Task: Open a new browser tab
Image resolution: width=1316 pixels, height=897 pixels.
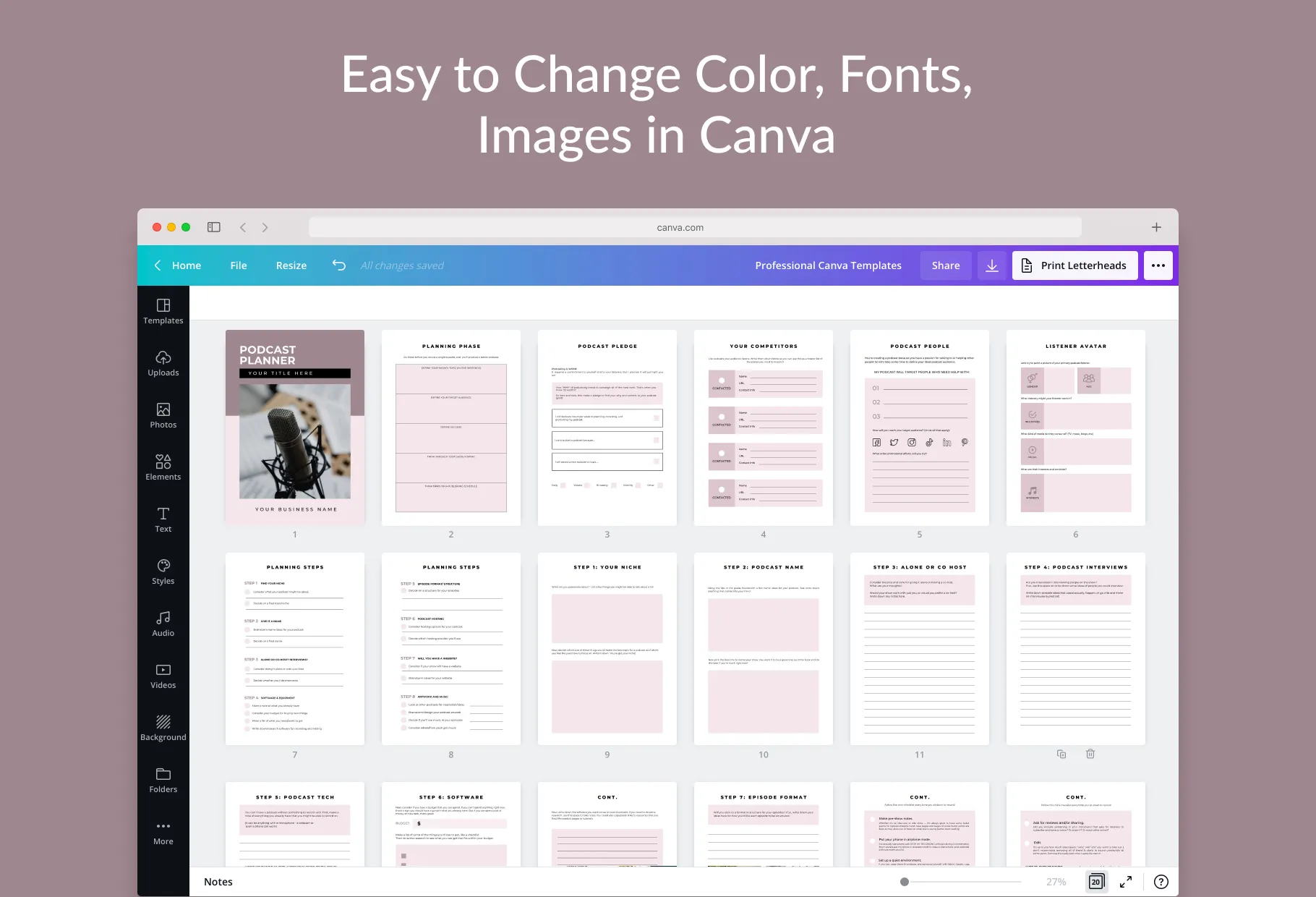Action: (1156, 227)
